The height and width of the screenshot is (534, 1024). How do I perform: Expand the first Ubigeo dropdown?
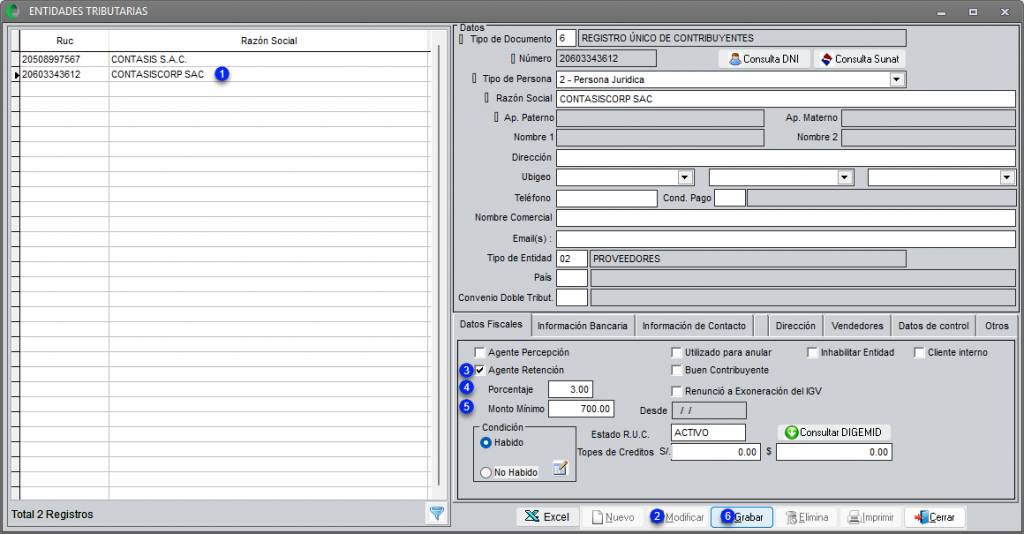click(x=684, y=177)
